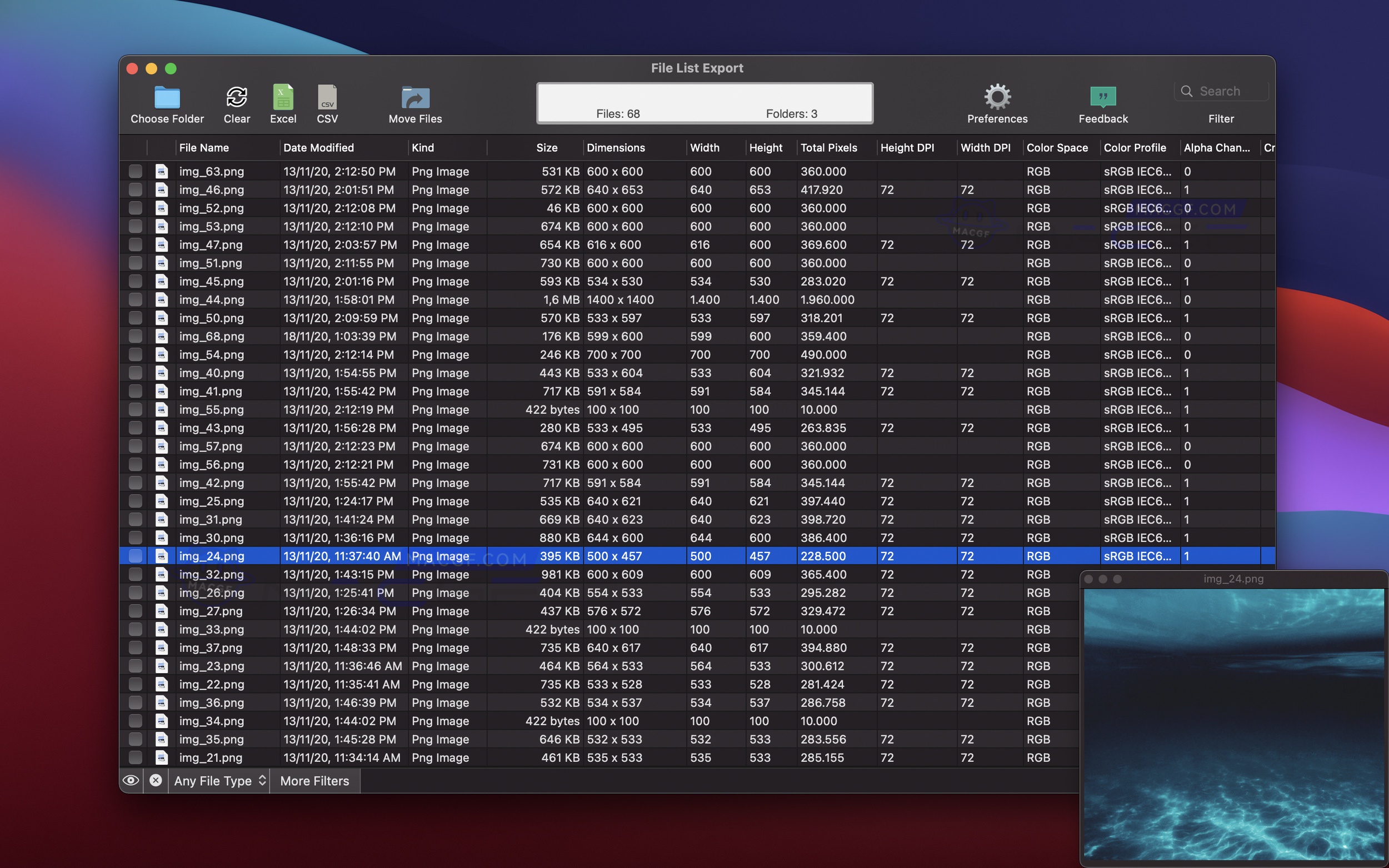Check the checkbox for img_63.png row
The image size is (1389, 868).
click(135, 170)
